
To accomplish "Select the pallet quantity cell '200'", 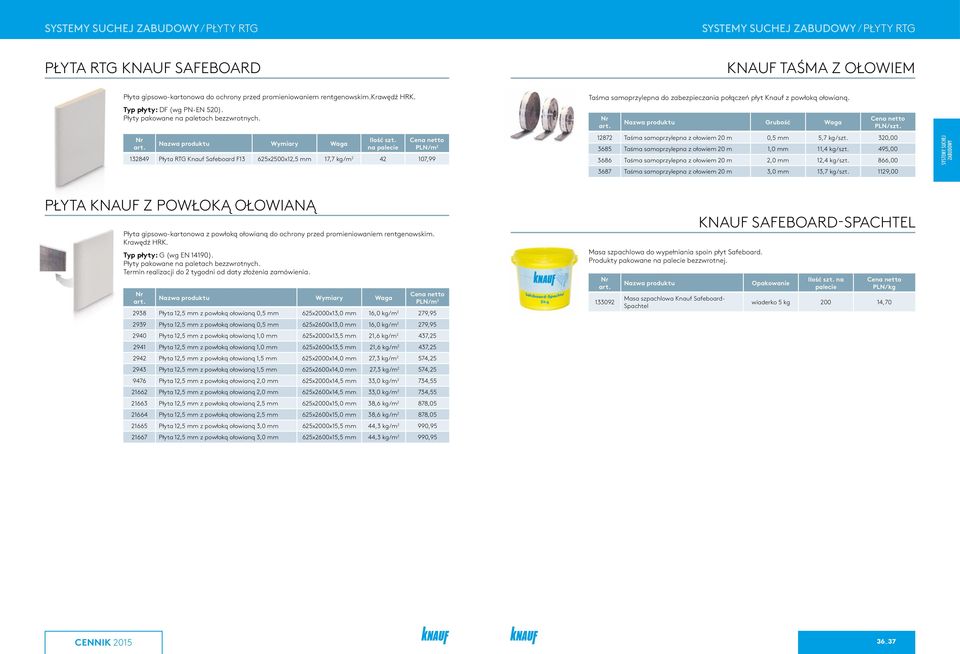I will (825, 302).
